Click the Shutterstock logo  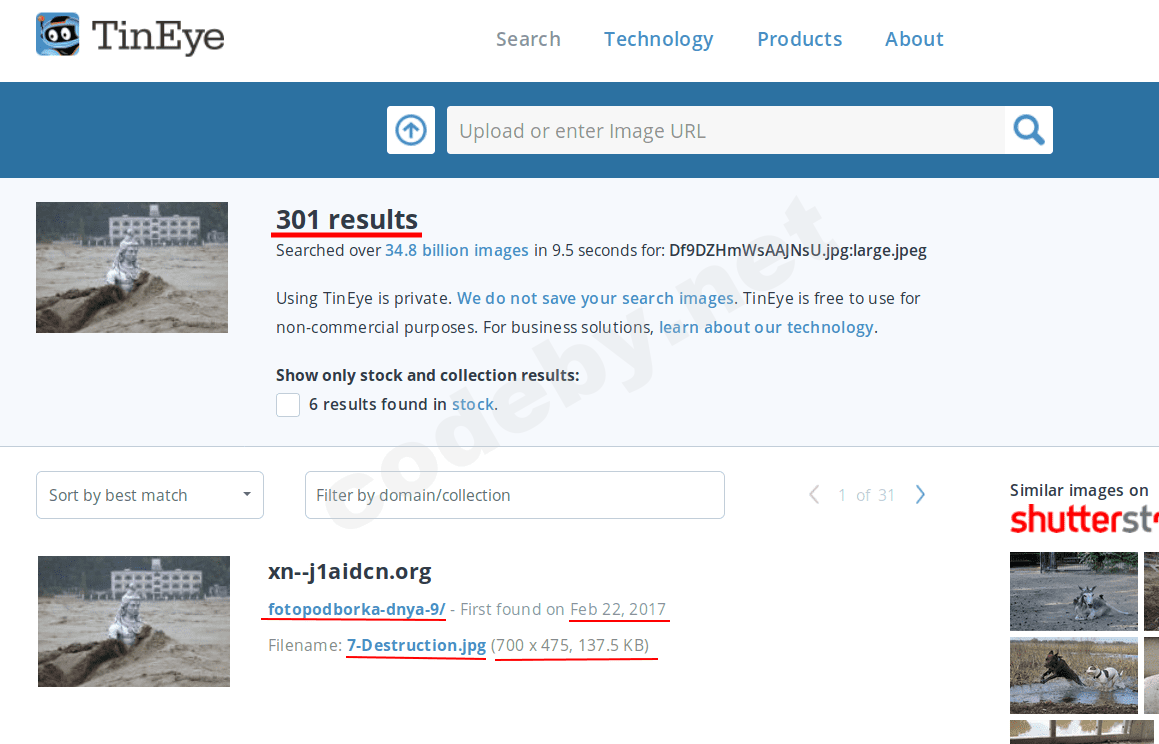1083,520
